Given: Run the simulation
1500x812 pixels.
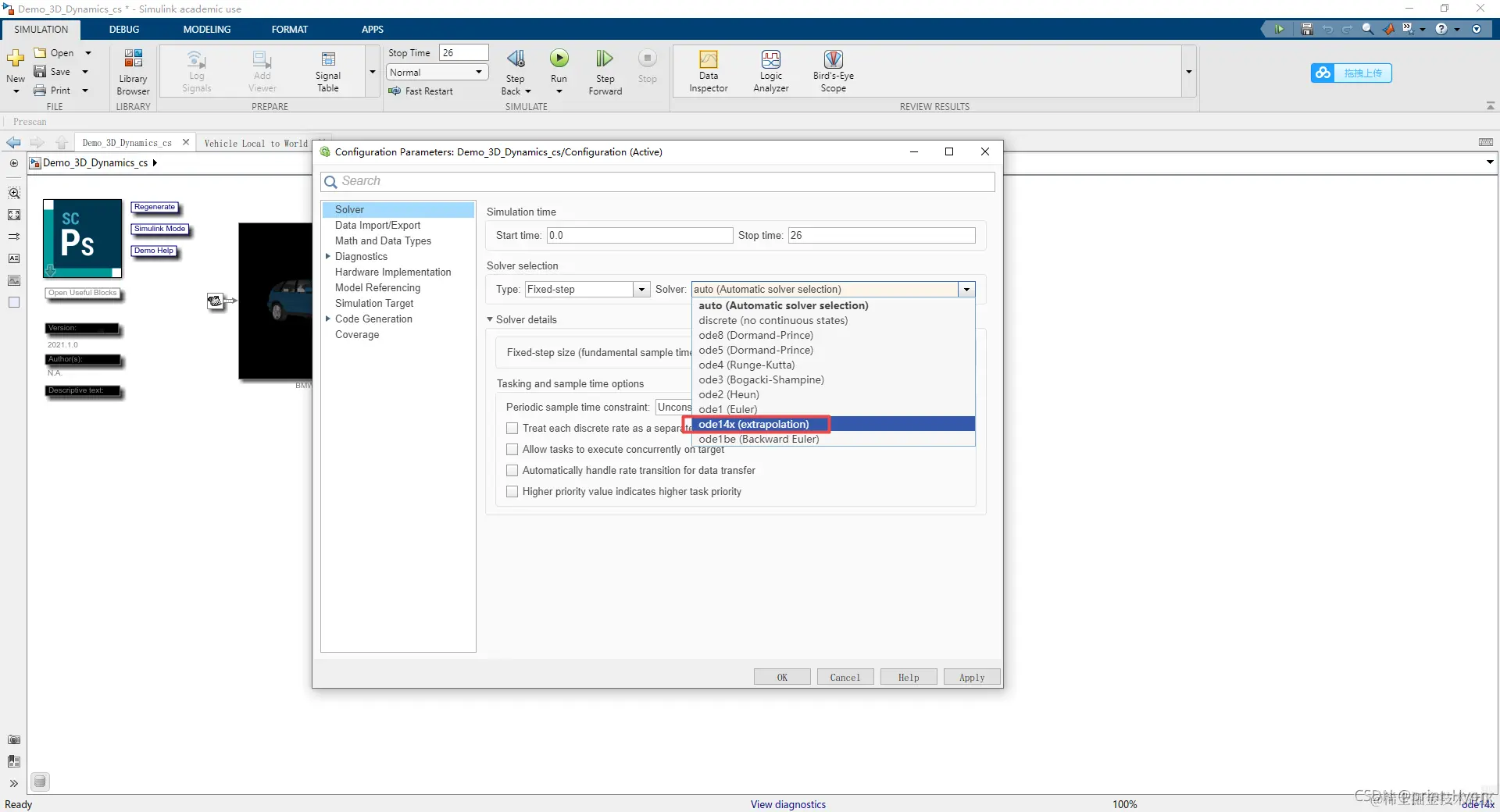Looking at the screenshot, I should click(559, 59).
